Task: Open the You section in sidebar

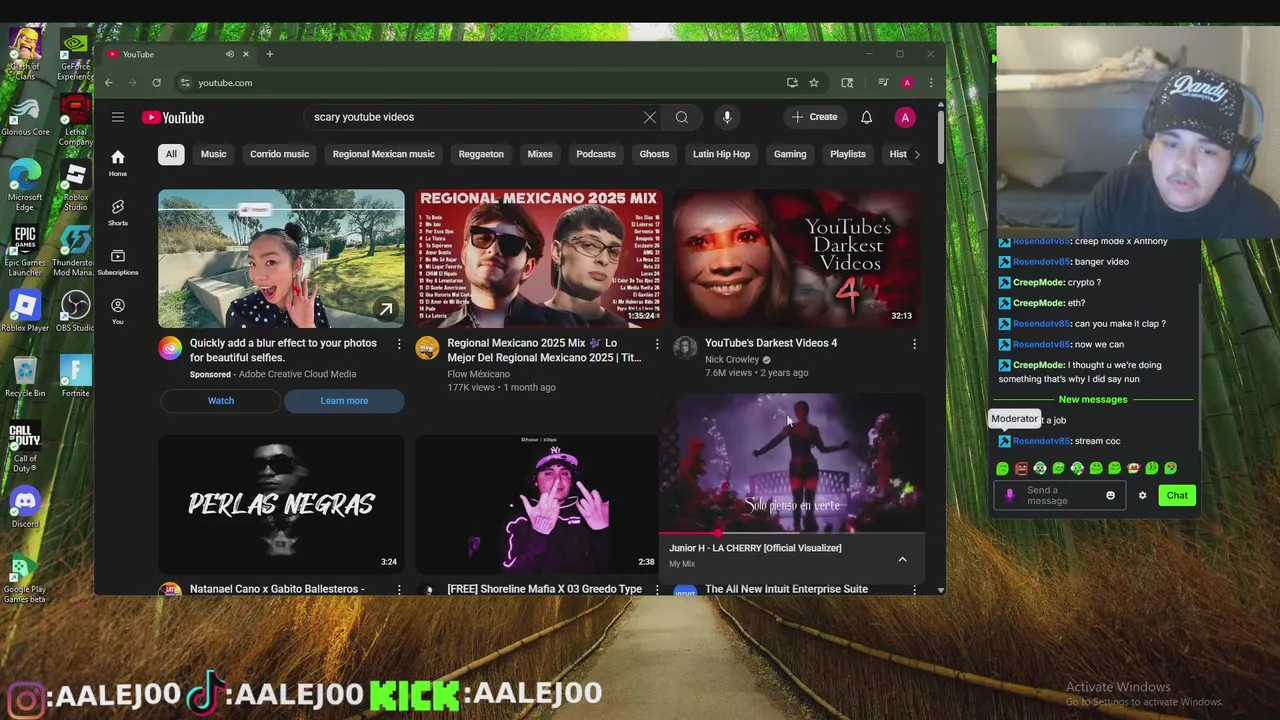Action: pyautogui.click(x=118, y=310)
